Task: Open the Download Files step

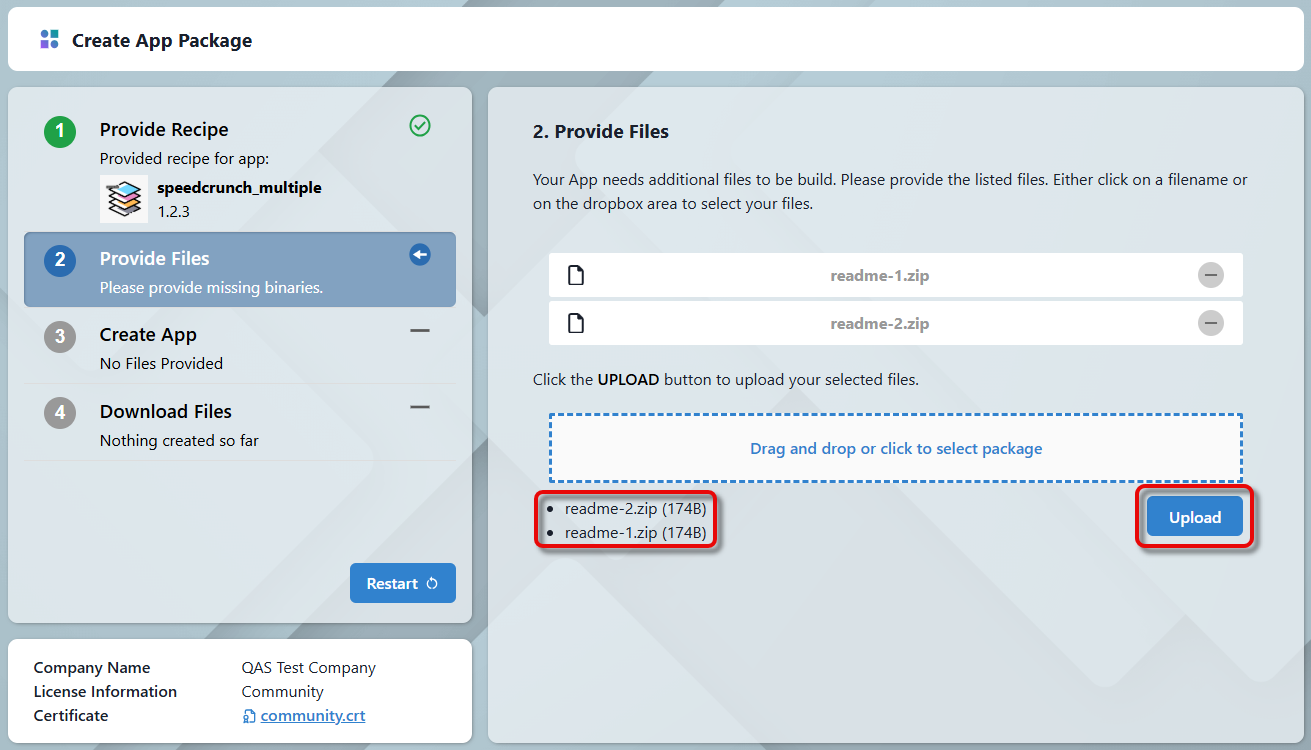Action: [166, 412]
